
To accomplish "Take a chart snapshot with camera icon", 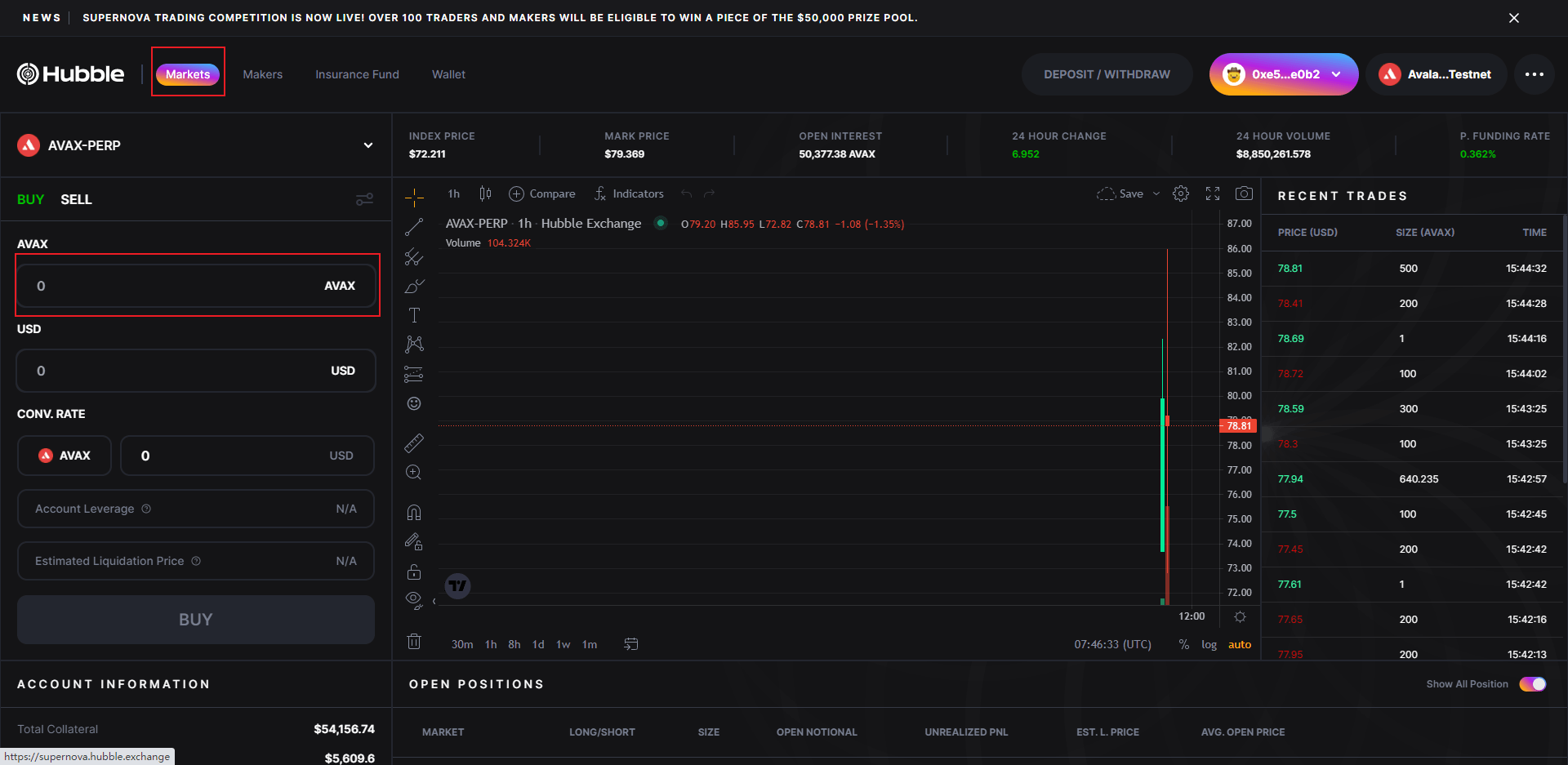I will pyautogui.click(x=1244, y=193).
